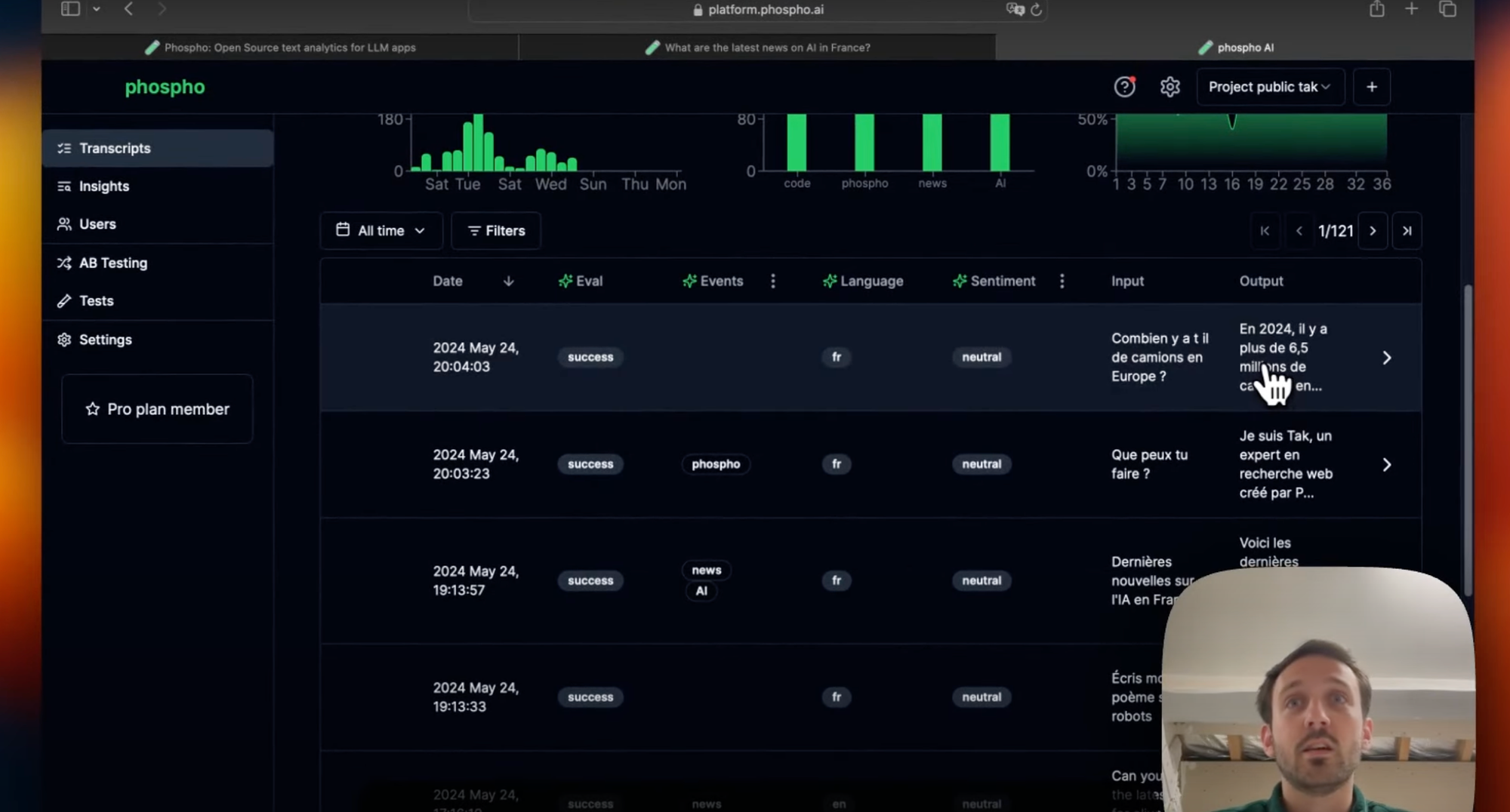Open the Events column options menu

tap(773, 281)
